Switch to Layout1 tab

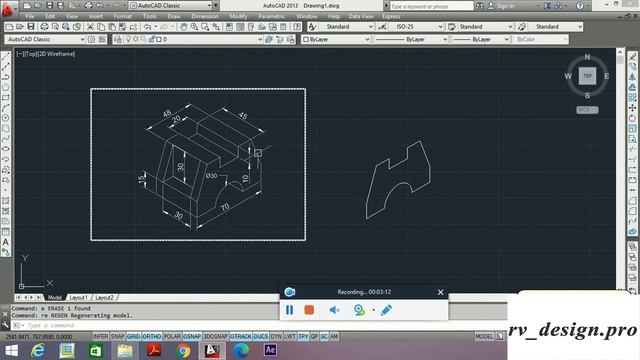(78, 298)
